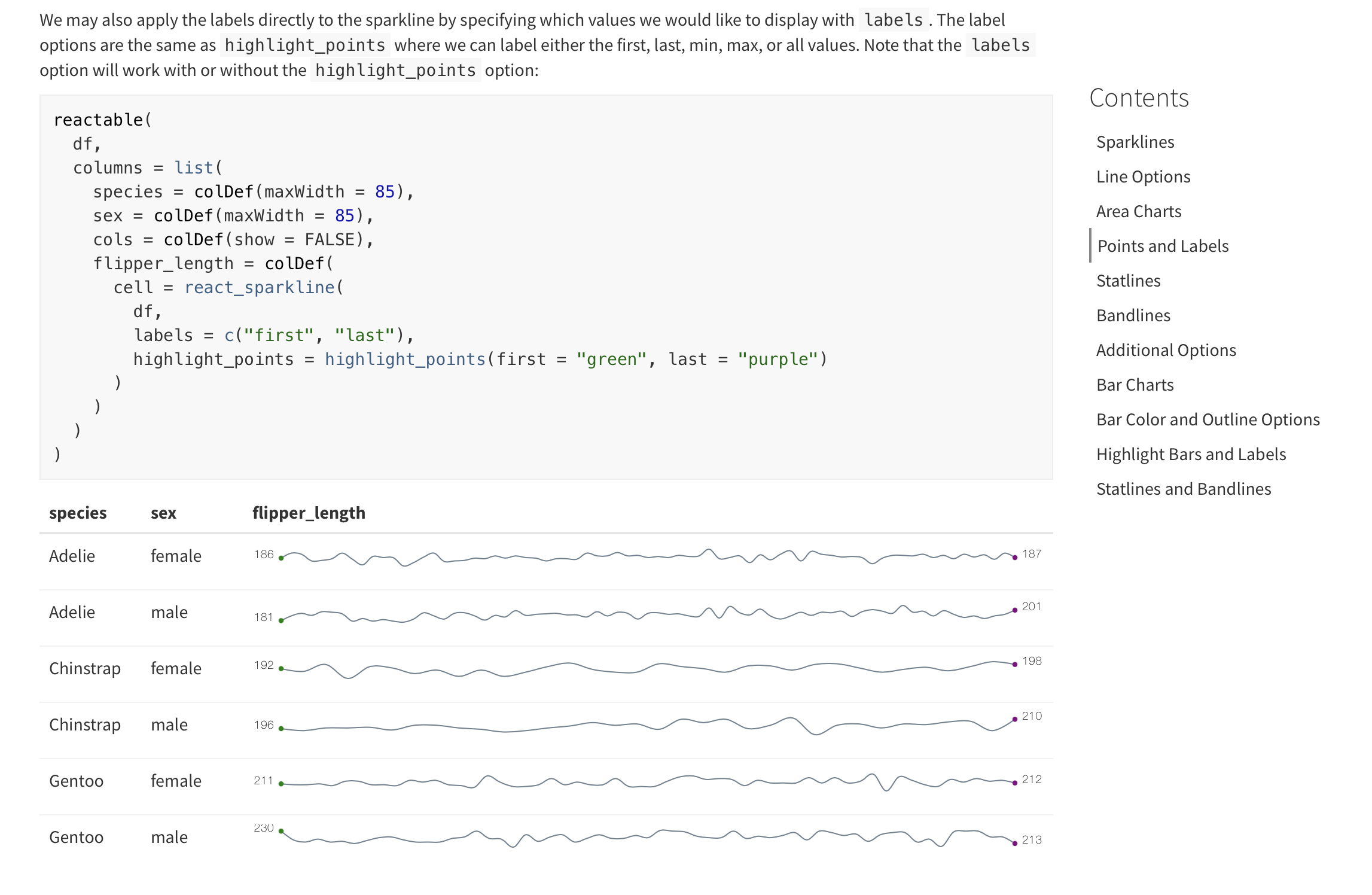
Task: Sort the table by sex column
Action: tap(163, 513)
